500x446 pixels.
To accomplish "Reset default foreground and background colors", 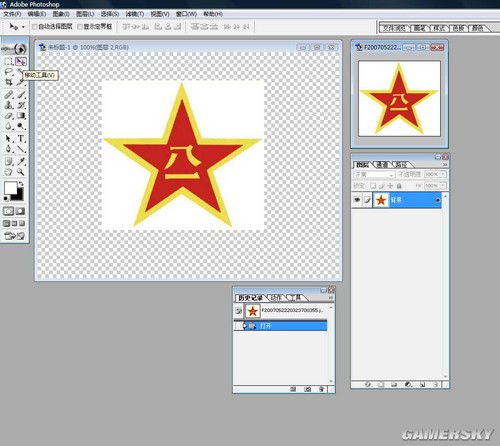I will [x=6, y=199].
